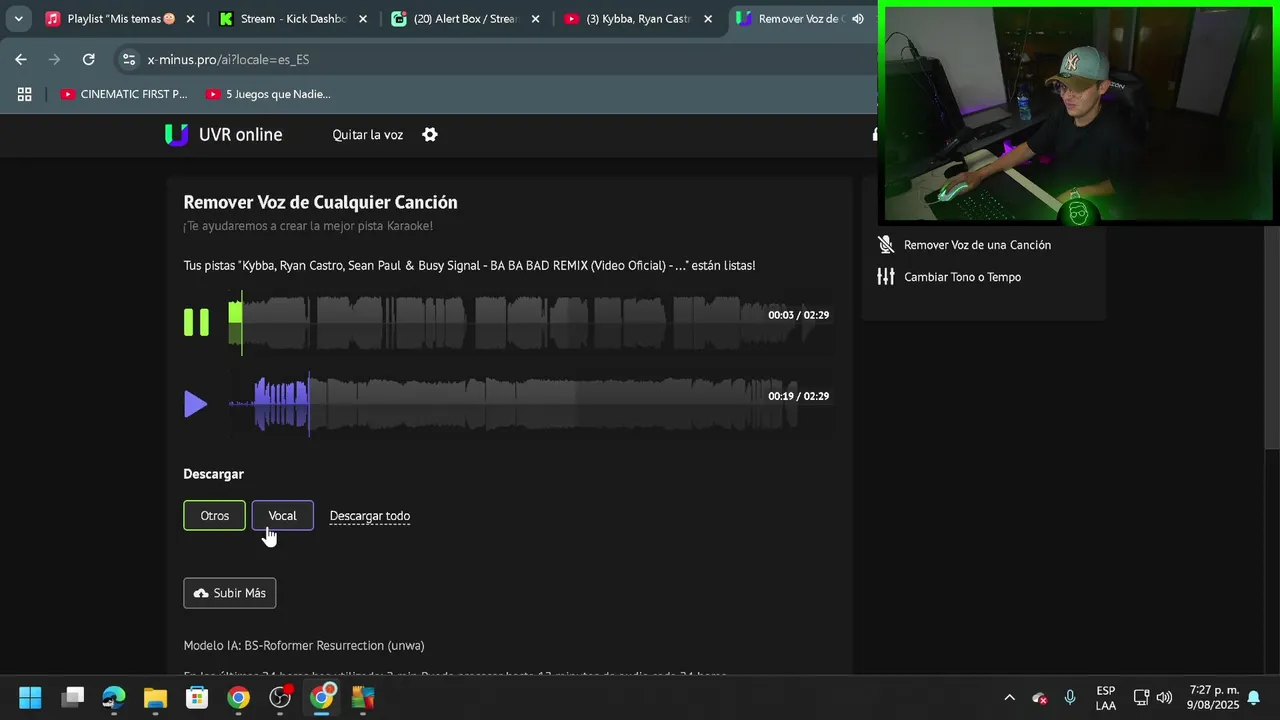The width and height of the screenshot is (1280, 720).
Task: Open the Quitar la voz menu
Action: pyautogui.click(x=368, y=135)
